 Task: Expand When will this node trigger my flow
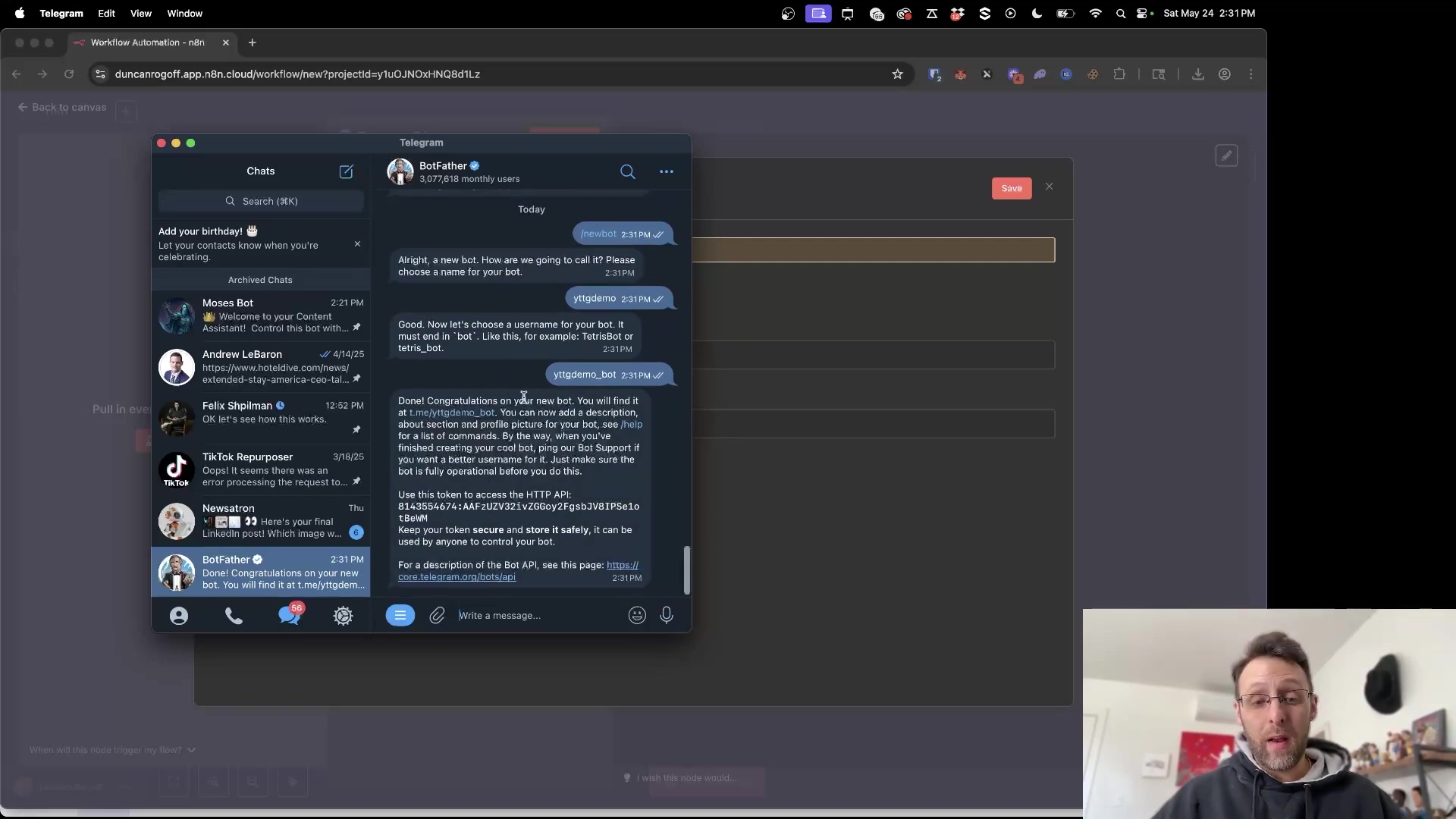point(112,750)
